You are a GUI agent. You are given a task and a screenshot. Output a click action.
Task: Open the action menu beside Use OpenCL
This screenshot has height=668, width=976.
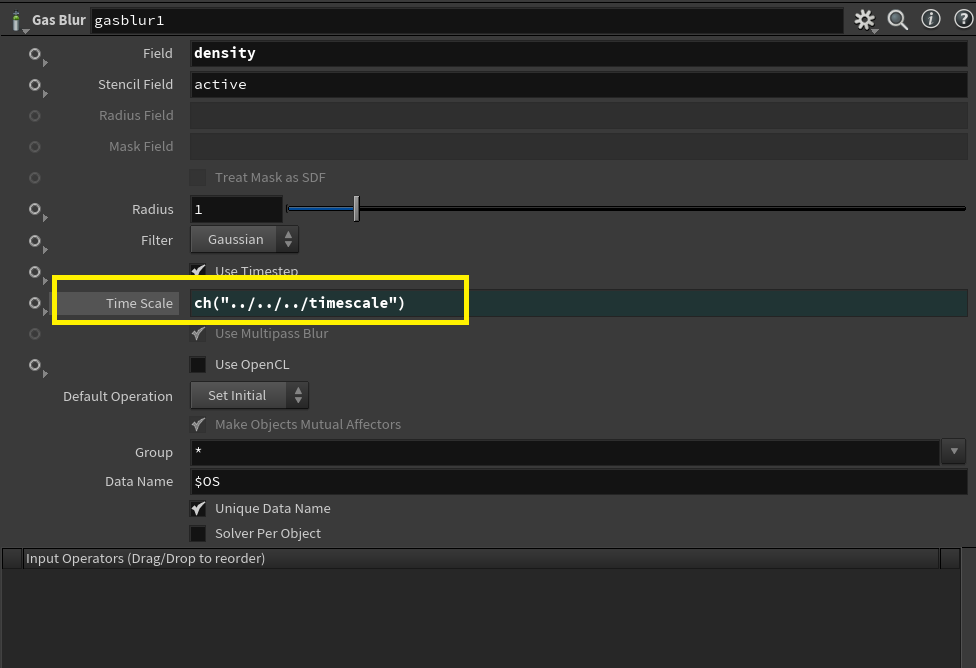coord(37,367)
